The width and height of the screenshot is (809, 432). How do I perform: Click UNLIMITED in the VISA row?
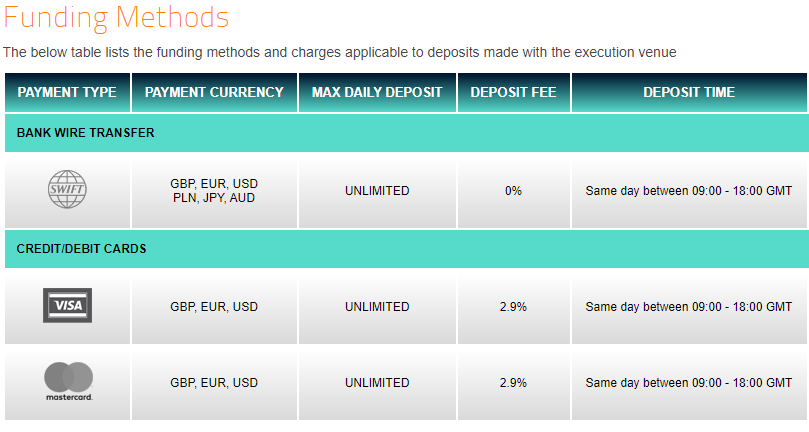point(377,307)
